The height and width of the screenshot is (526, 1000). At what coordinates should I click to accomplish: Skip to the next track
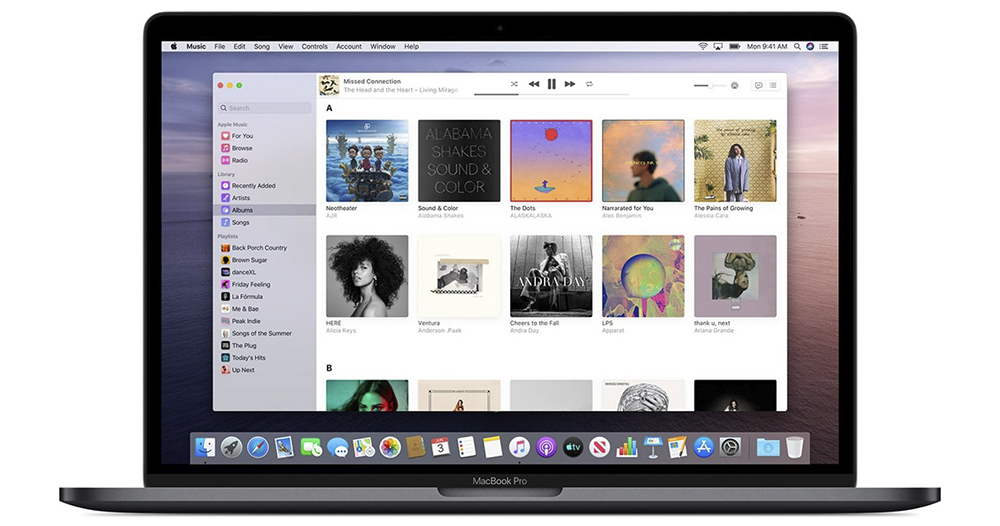[x=570, y=85]
